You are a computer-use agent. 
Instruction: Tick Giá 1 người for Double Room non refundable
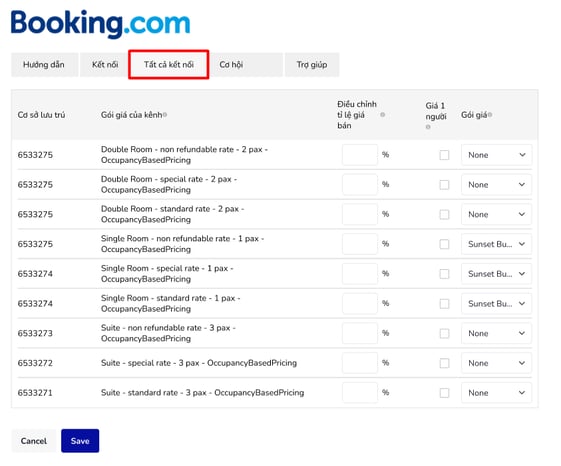pyautogui.click(x=444, y=155)
